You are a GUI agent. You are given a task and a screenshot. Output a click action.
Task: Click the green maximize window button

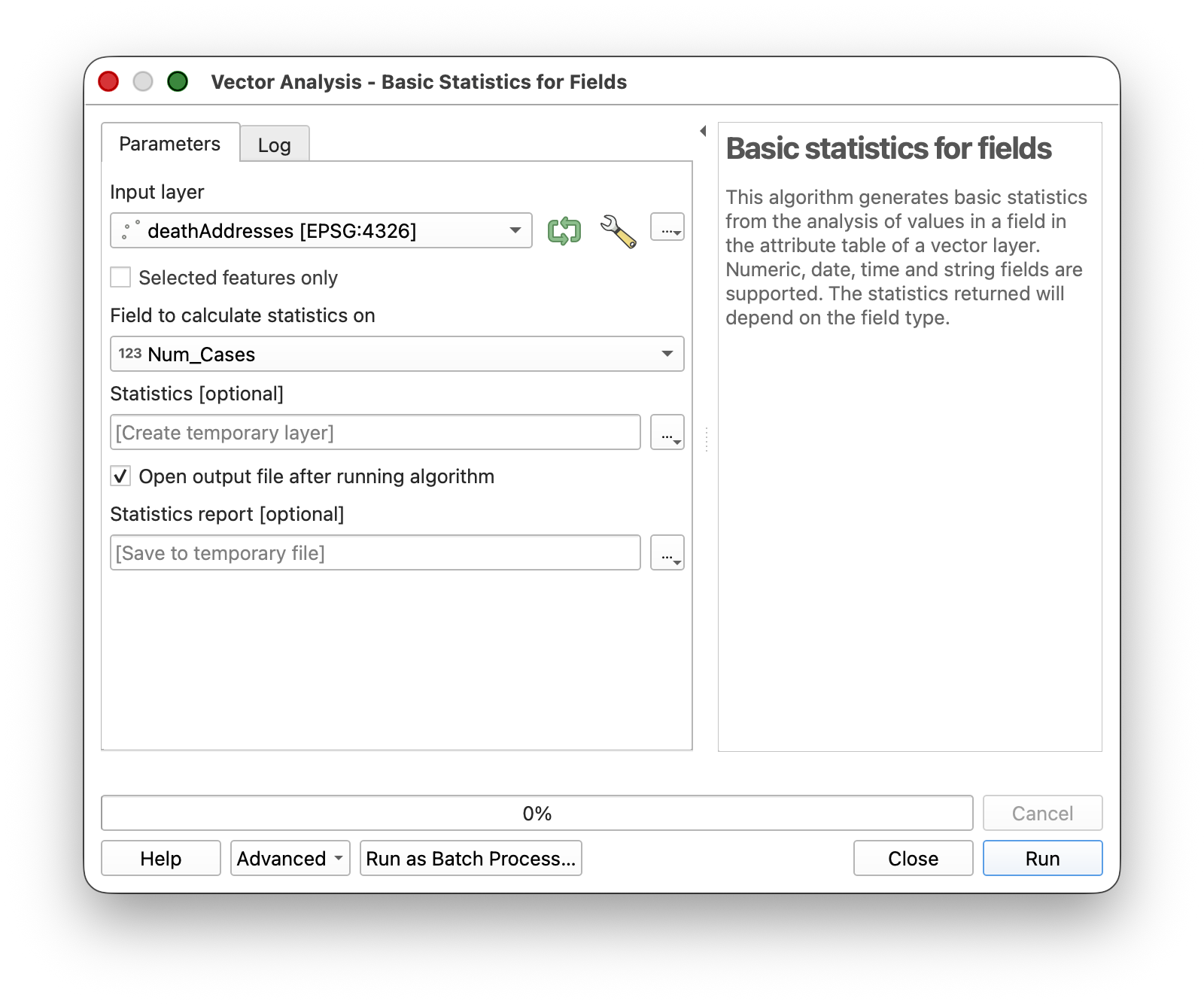(x=178, y=81)
